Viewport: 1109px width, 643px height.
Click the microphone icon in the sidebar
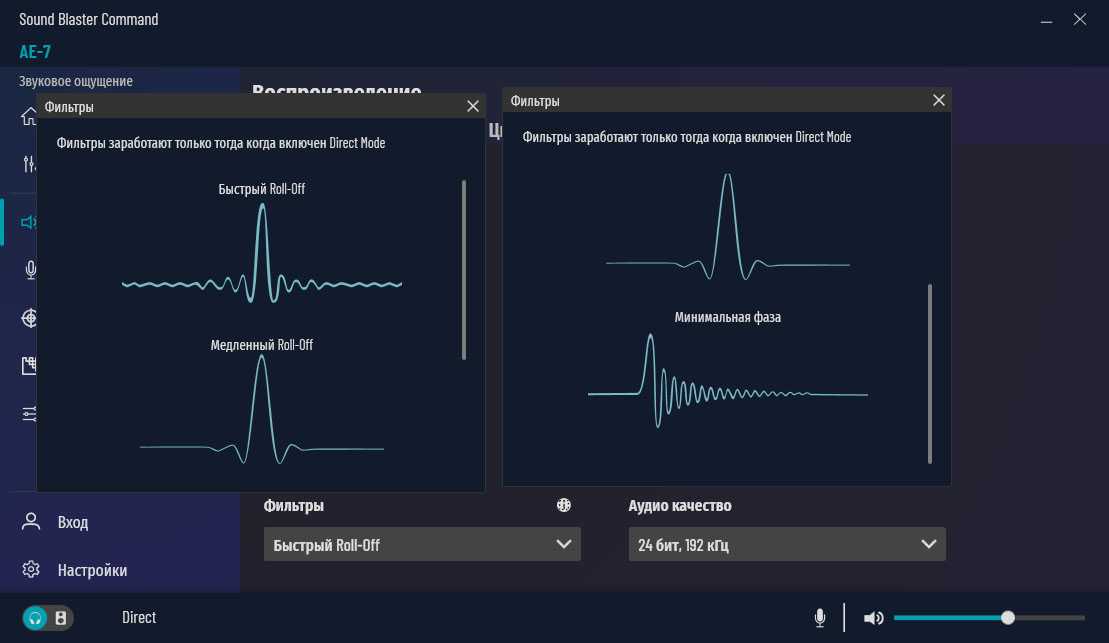coord(30,269)
